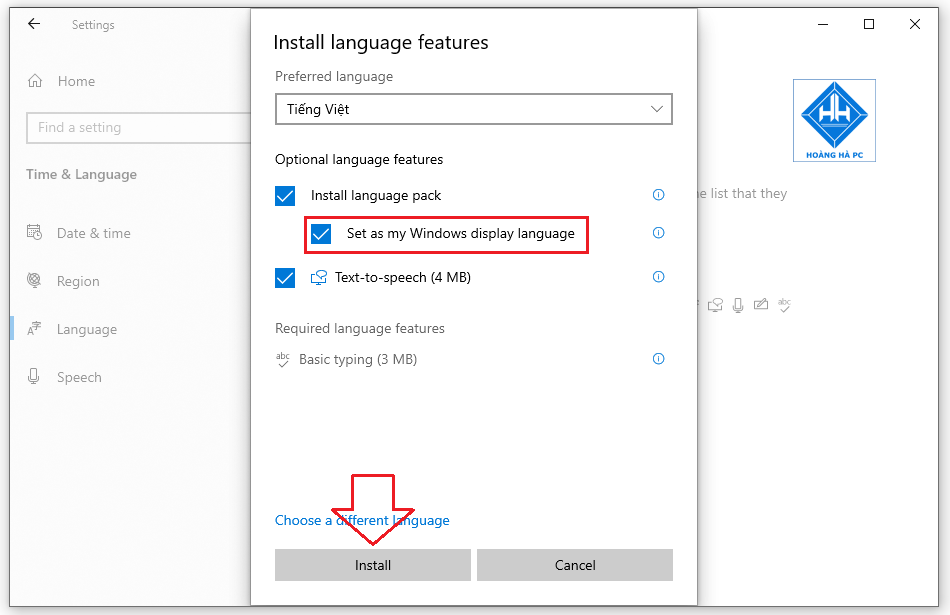Uncheck Text-to-speech (4 MB)

click(285, 277)
